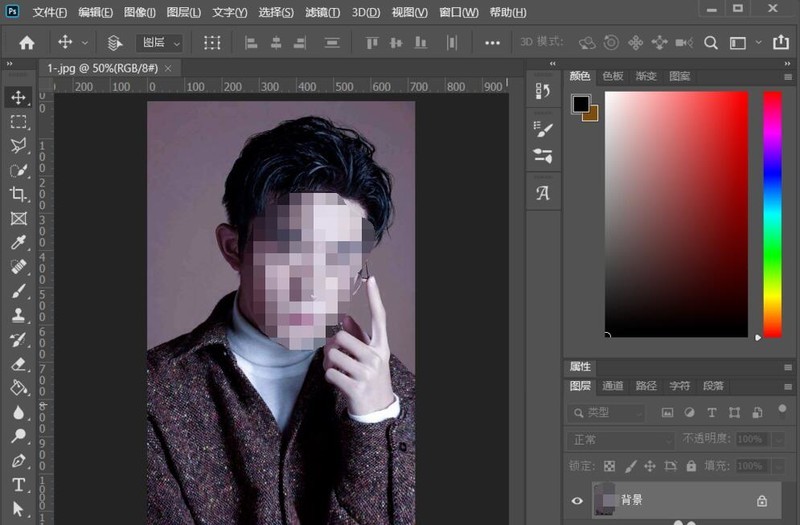The image size is (800, 525).
Task: Switch to the 通道 tab
Action: coord(612,386)
